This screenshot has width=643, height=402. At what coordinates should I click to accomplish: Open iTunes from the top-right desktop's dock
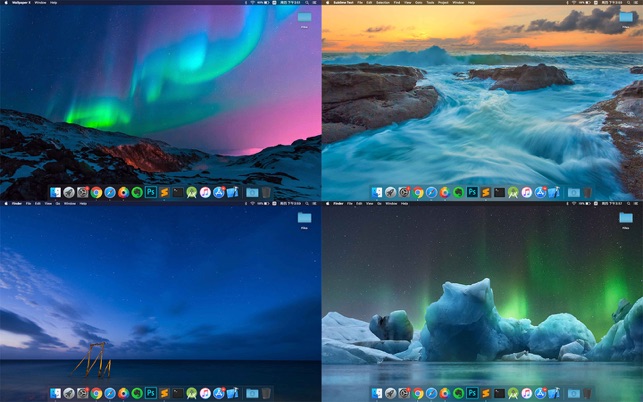pyautogui.click(x=526, y=192)
